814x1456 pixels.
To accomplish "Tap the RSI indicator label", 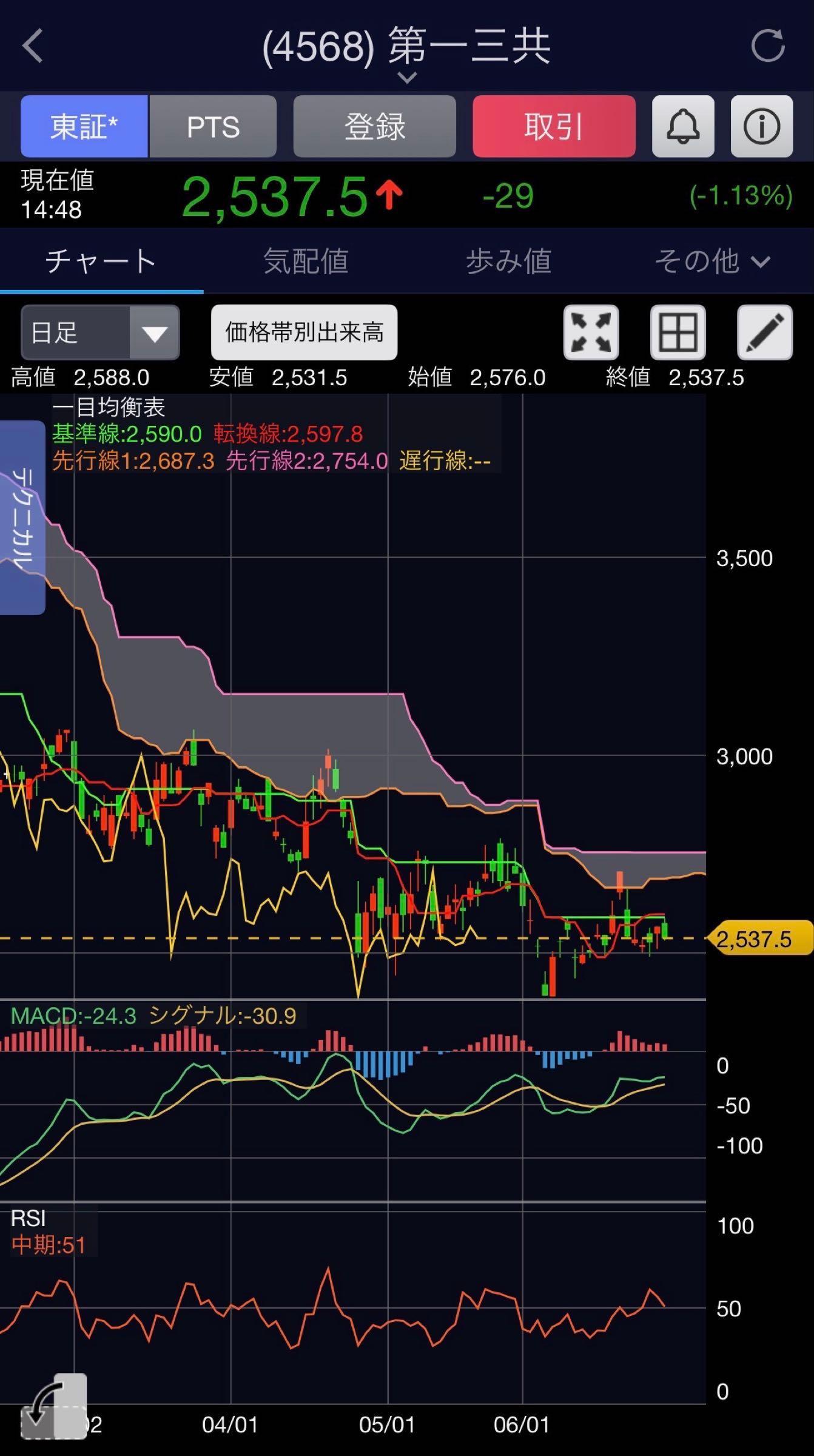I will click(28, 1218).
